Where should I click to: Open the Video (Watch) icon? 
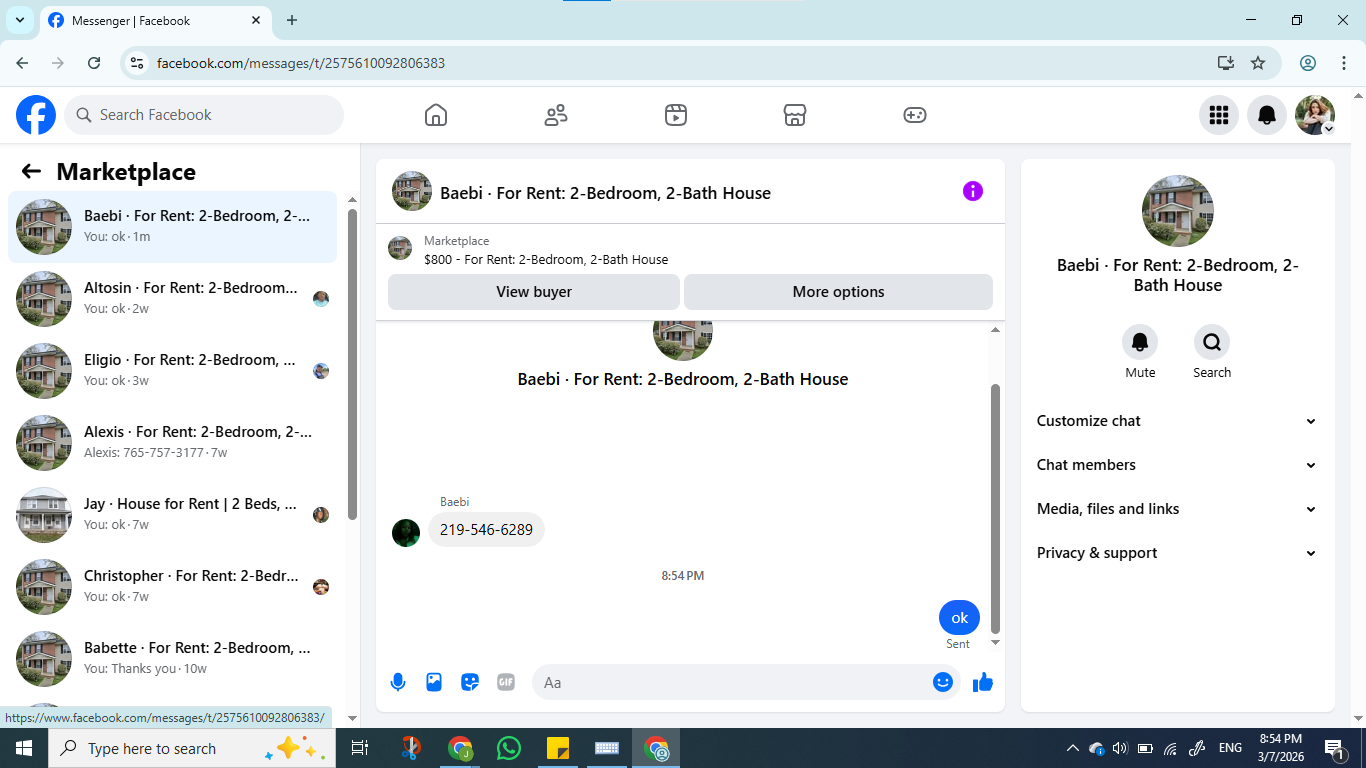[x=676, y=115]
